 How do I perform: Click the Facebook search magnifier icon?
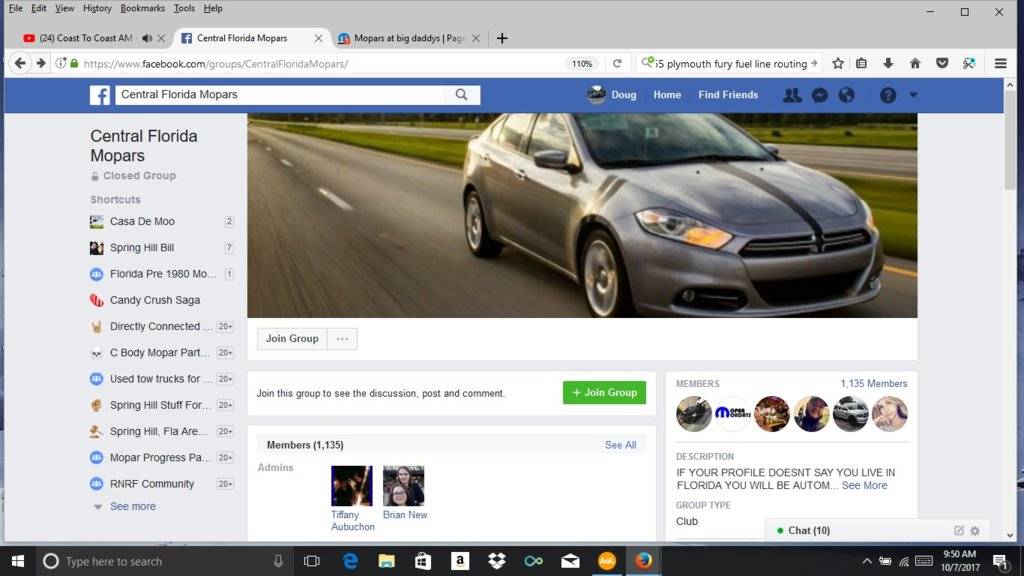click(461, 95)
